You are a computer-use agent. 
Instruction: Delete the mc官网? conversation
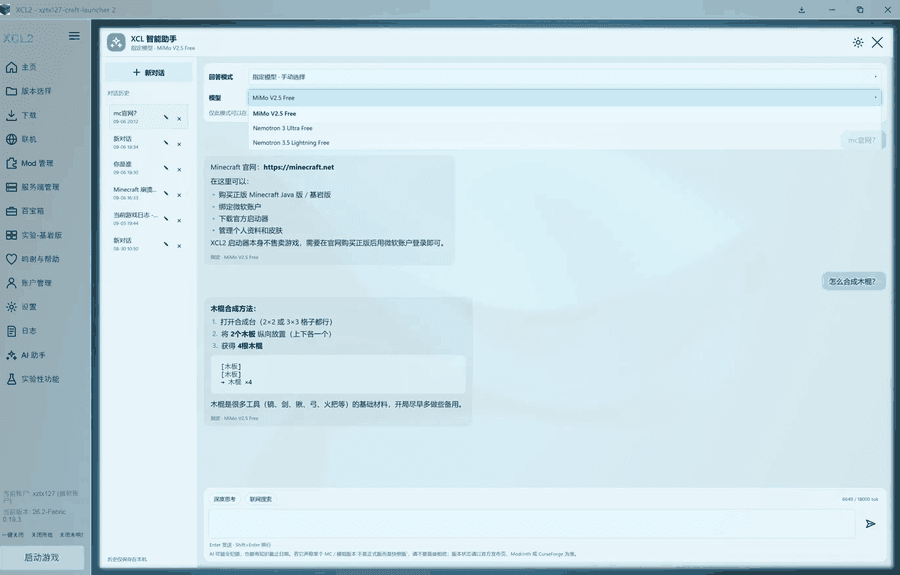pos(179,119)
